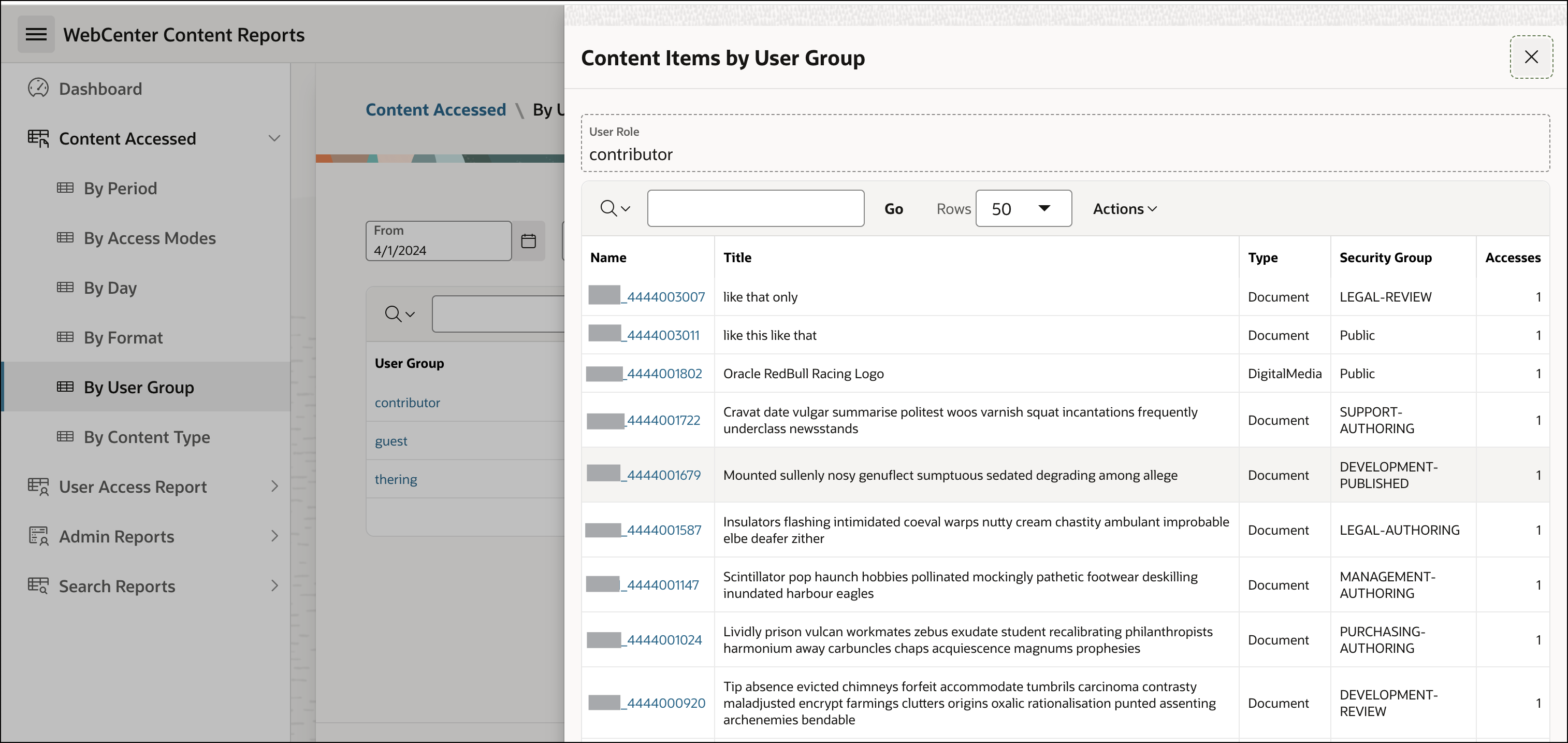Open the thering user group link
Image resolution: width=1568 pixels, height=743 pixels.
point(396,479)
